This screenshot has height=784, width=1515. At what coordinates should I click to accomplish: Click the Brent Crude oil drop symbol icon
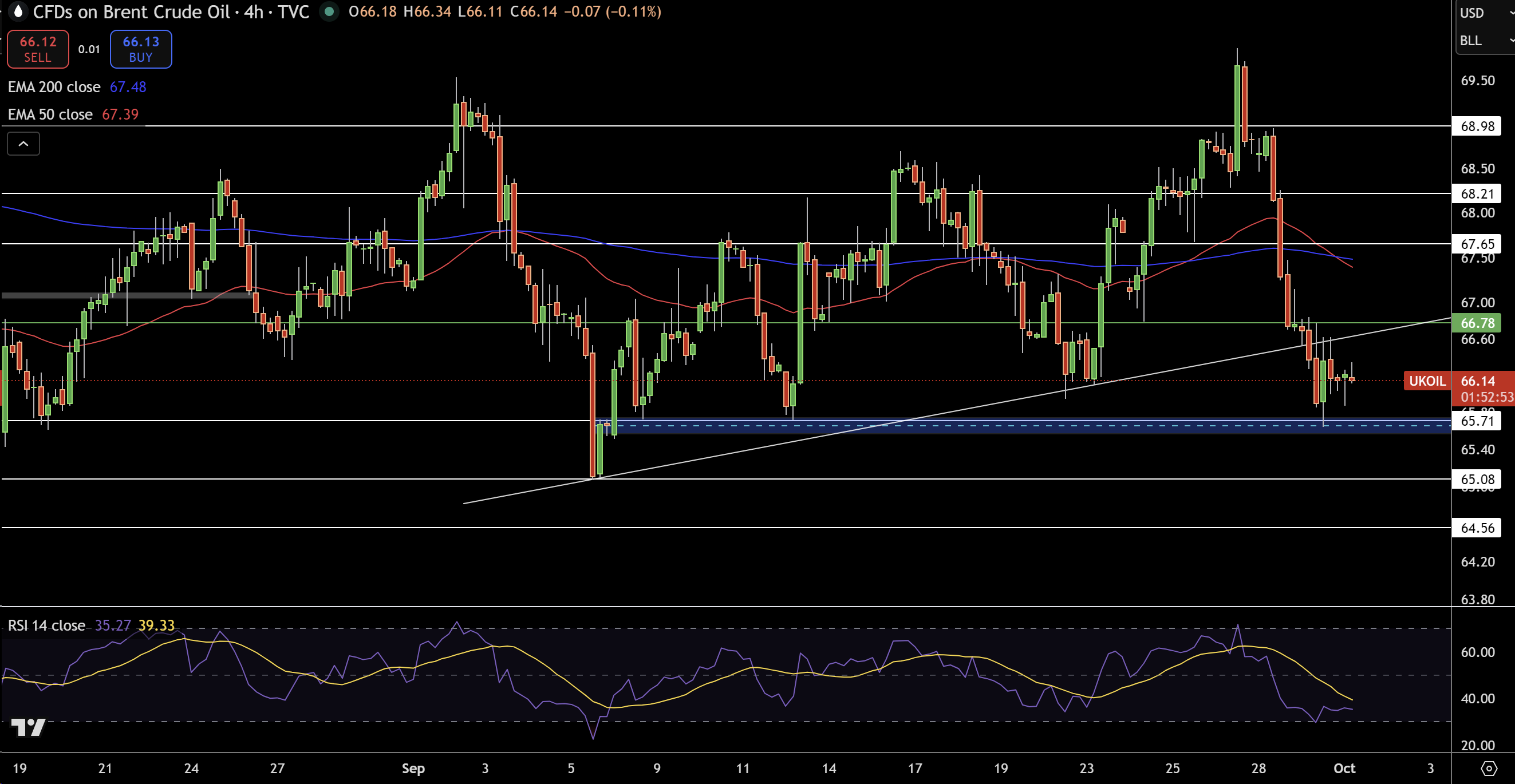click(18, 11)
